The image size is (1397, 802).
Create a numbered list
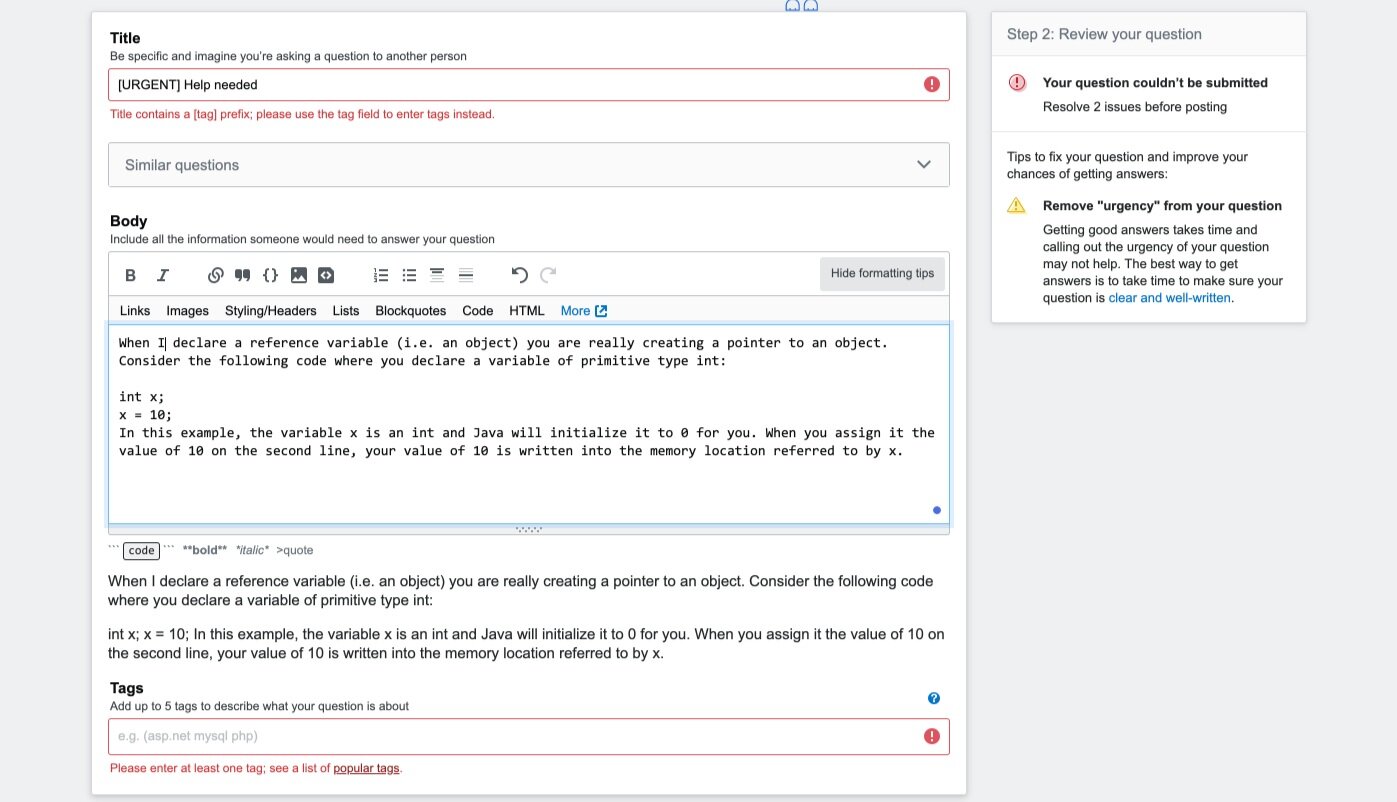381,275
